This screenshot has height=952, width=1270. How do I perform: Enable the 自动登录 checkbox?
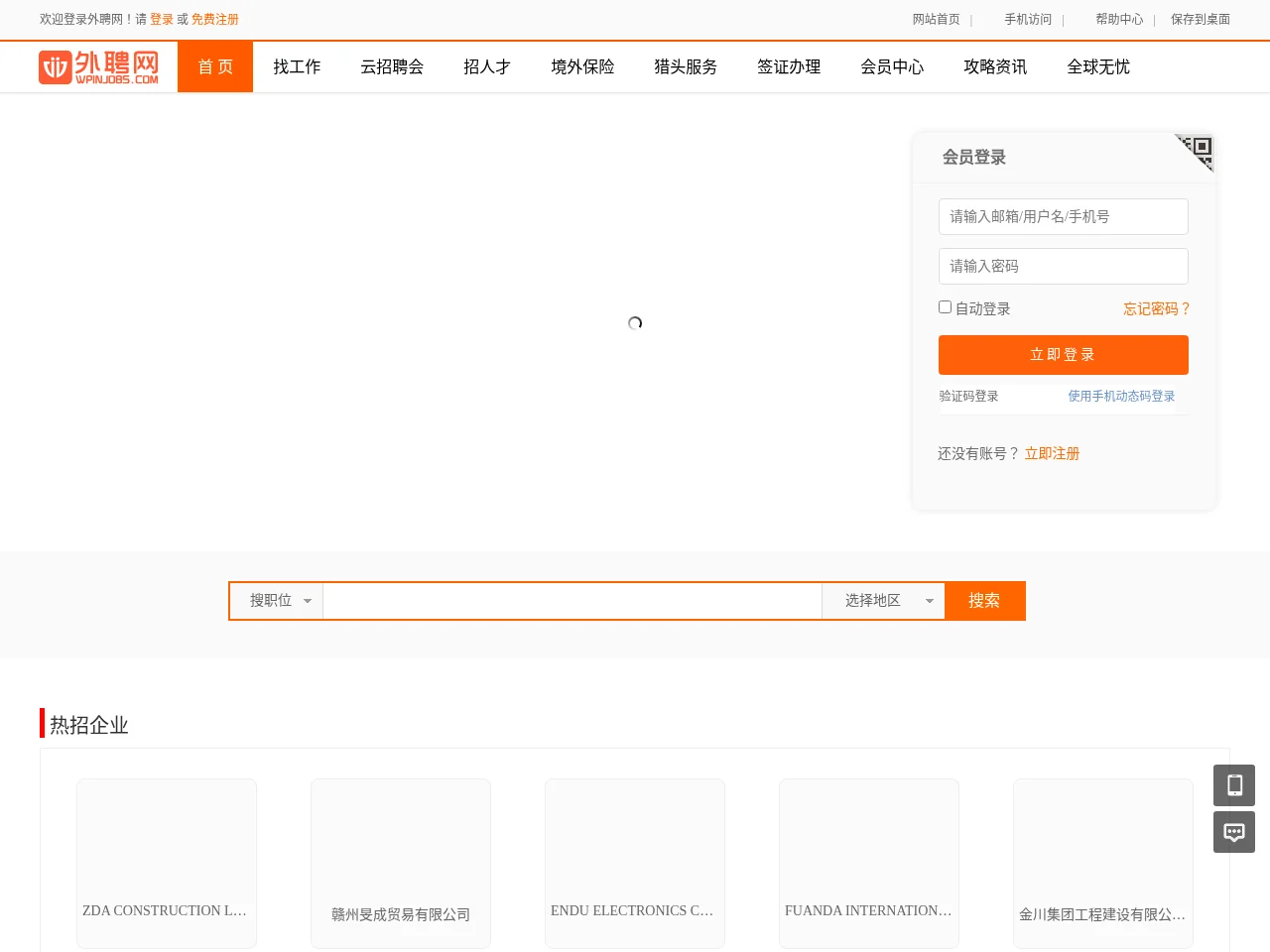click(945, 307)
